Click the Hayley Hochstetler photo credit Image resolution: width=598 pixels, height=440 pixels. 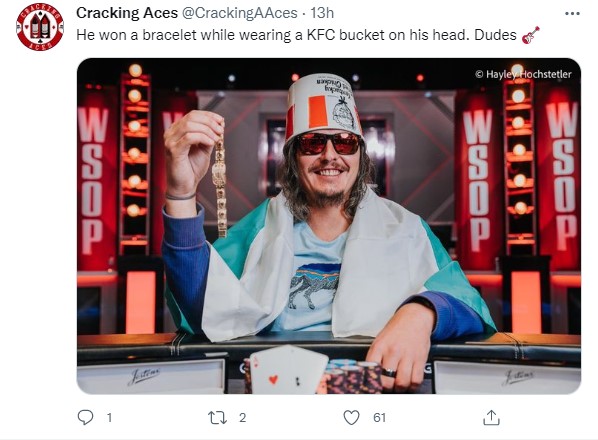(523, 74)
